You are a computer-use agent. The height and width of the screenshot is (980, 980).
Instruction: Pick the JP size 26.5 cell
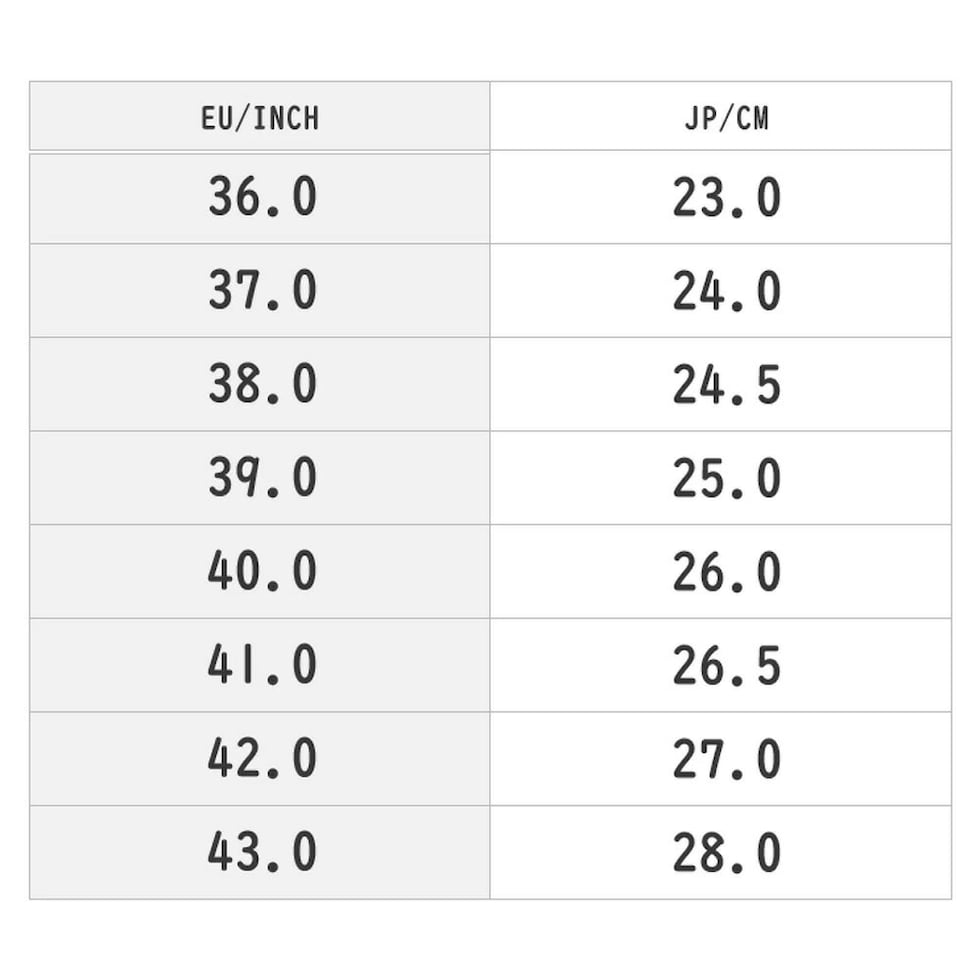pos(726,665)
